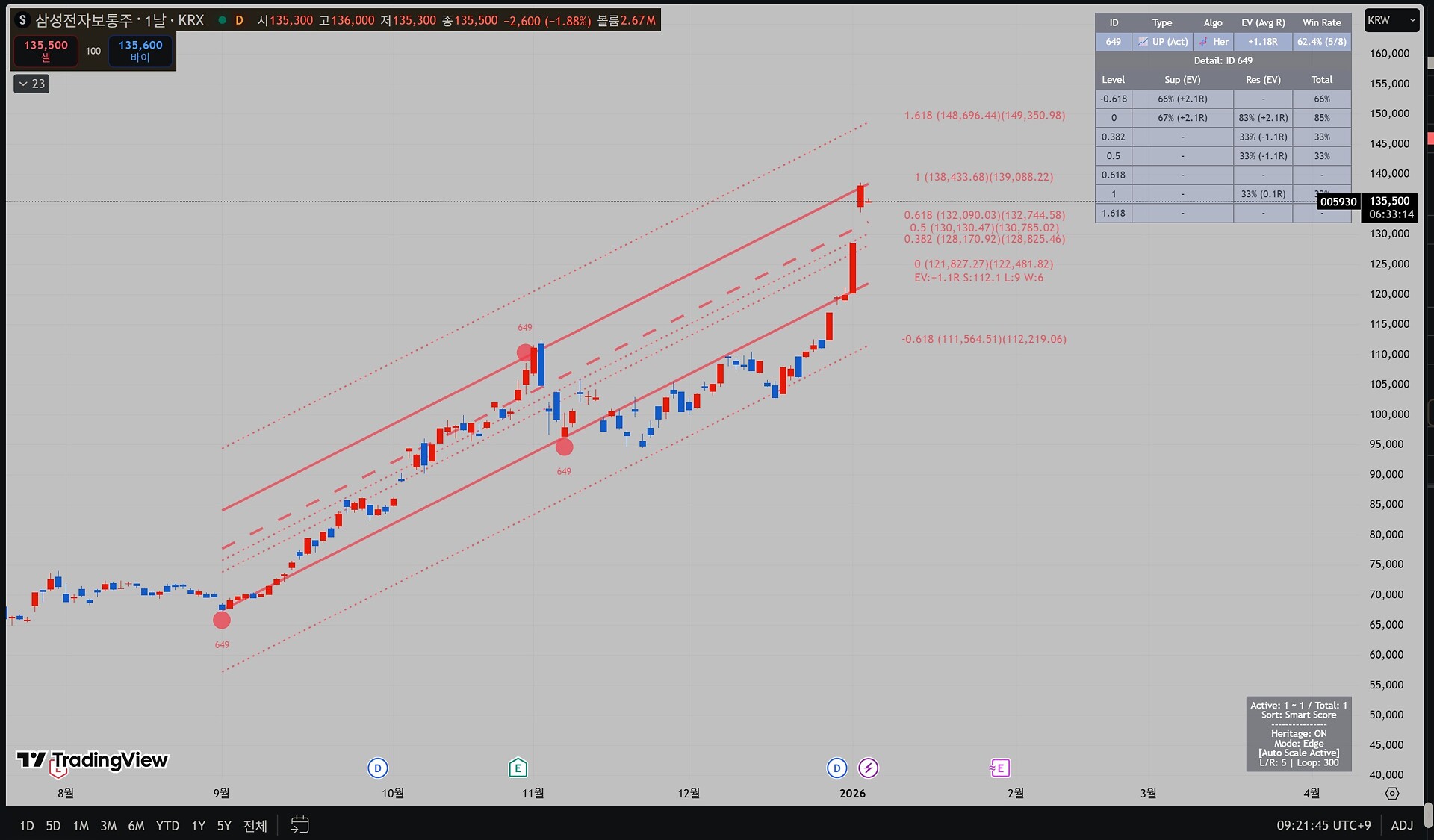Open the 09:21:45 UTC+9 timezone menu
This screenshot has height=840, width=1434.
click(1323, 825)
